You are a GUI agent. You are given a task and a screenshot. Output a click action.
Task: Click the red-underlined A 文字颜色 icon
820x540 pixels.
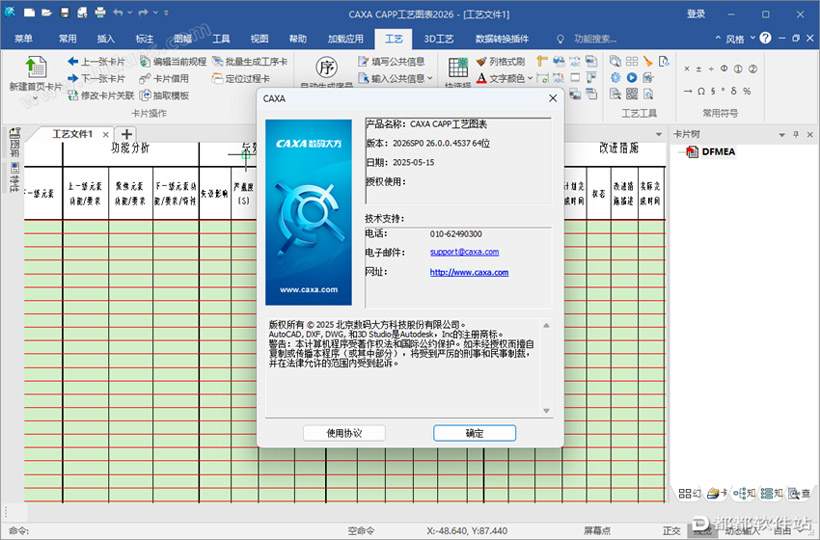click(482, 78)
